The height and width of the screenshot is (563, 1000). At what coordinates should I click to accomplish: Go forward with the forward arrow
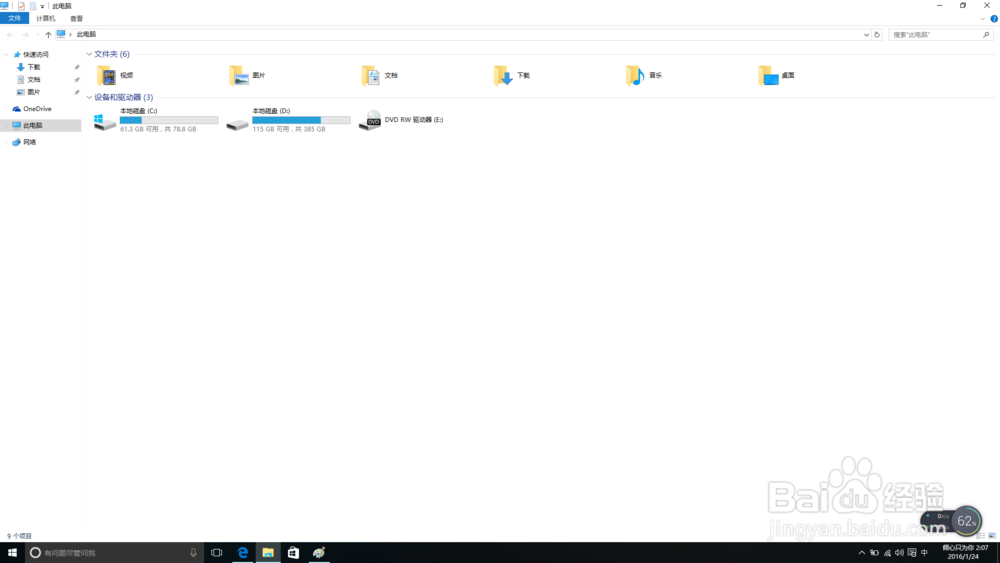coord(25,35)
